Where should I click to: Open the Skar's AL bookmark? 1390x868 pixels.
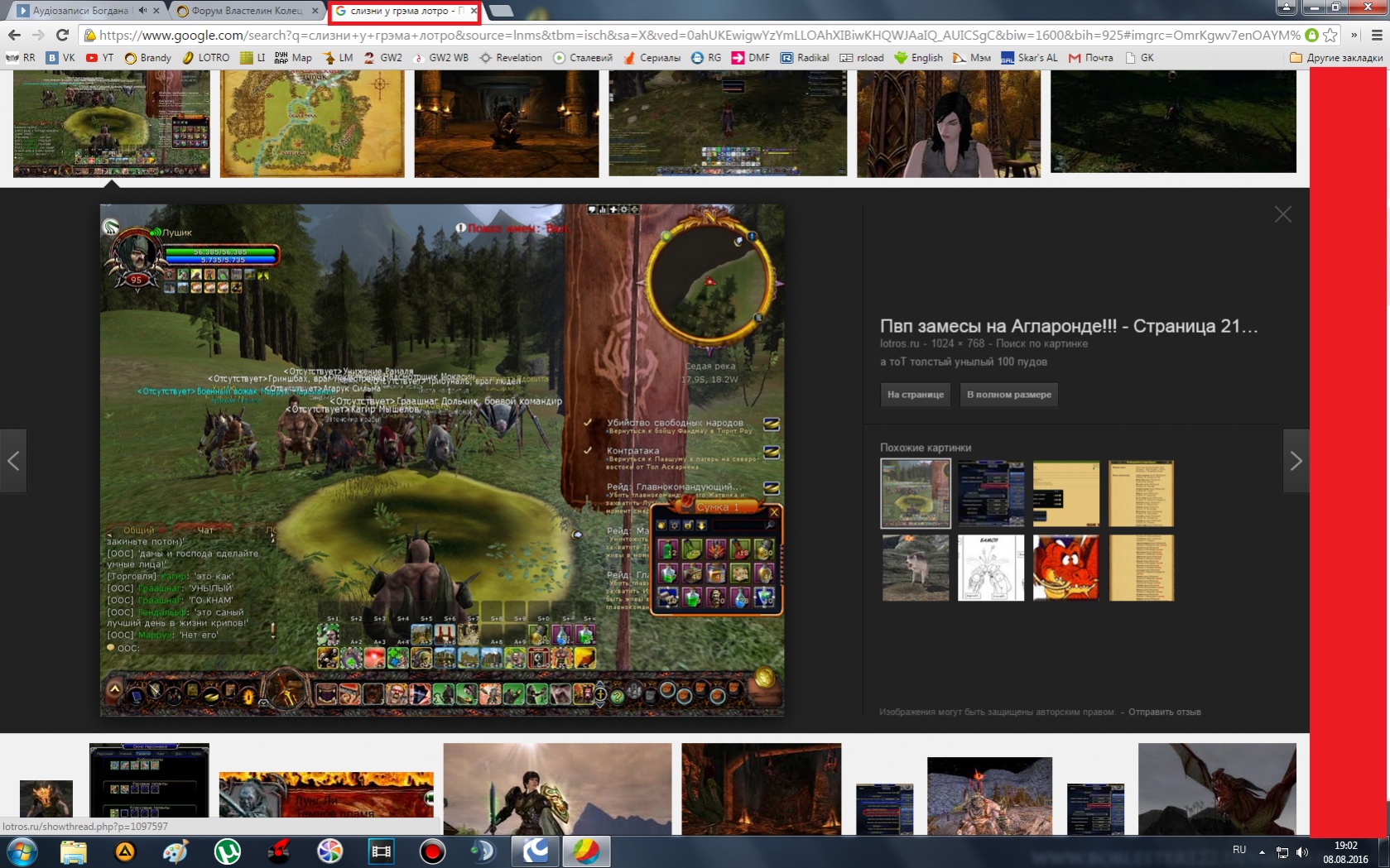tap(1029, 58)
